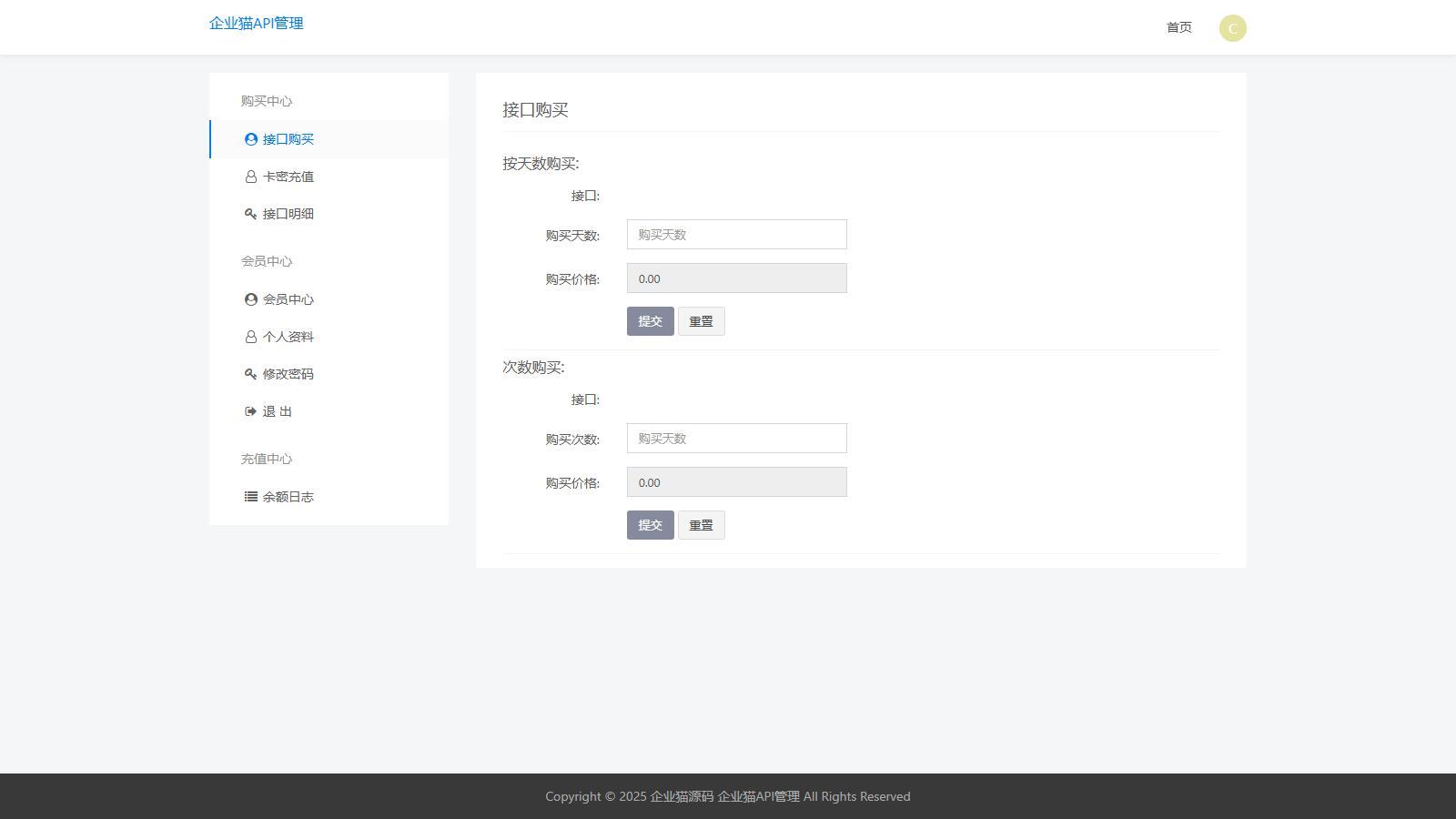The width and height of the screenshot is (1456, 819).
Task: Reset the 次数购买 form with 重置
Action: click(702, 525)
